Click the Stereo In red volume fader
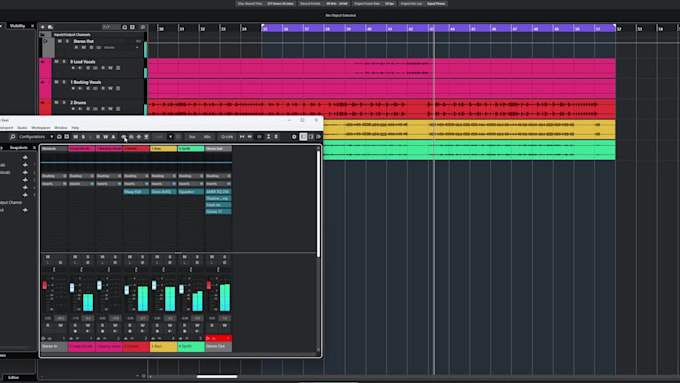This screenshot has width=680, height=383. 45,285
